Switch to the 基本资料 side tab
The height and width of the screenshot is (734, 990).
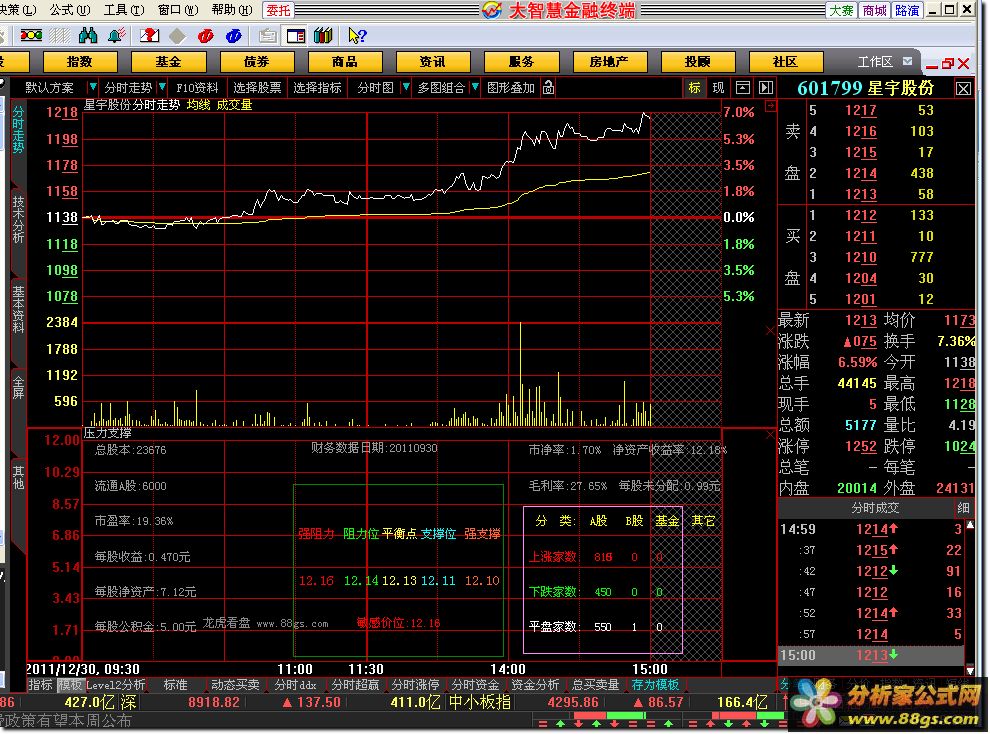click(x=18, y=309)
